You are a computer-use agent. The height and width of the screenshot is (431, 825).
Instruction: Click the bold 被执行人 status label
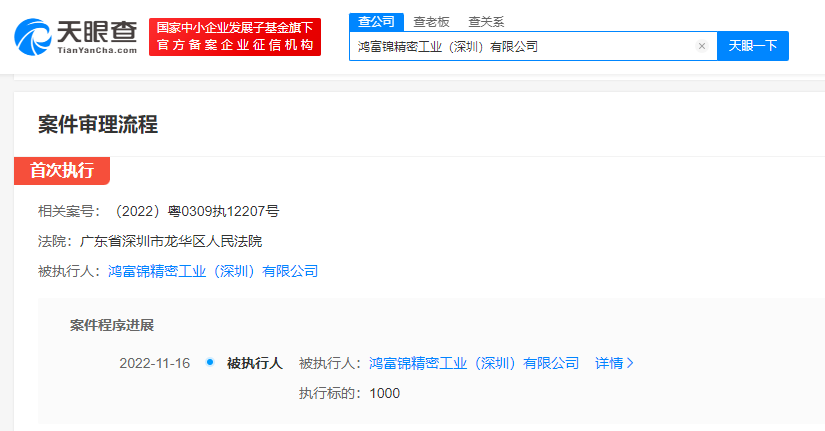click(255, 364)
